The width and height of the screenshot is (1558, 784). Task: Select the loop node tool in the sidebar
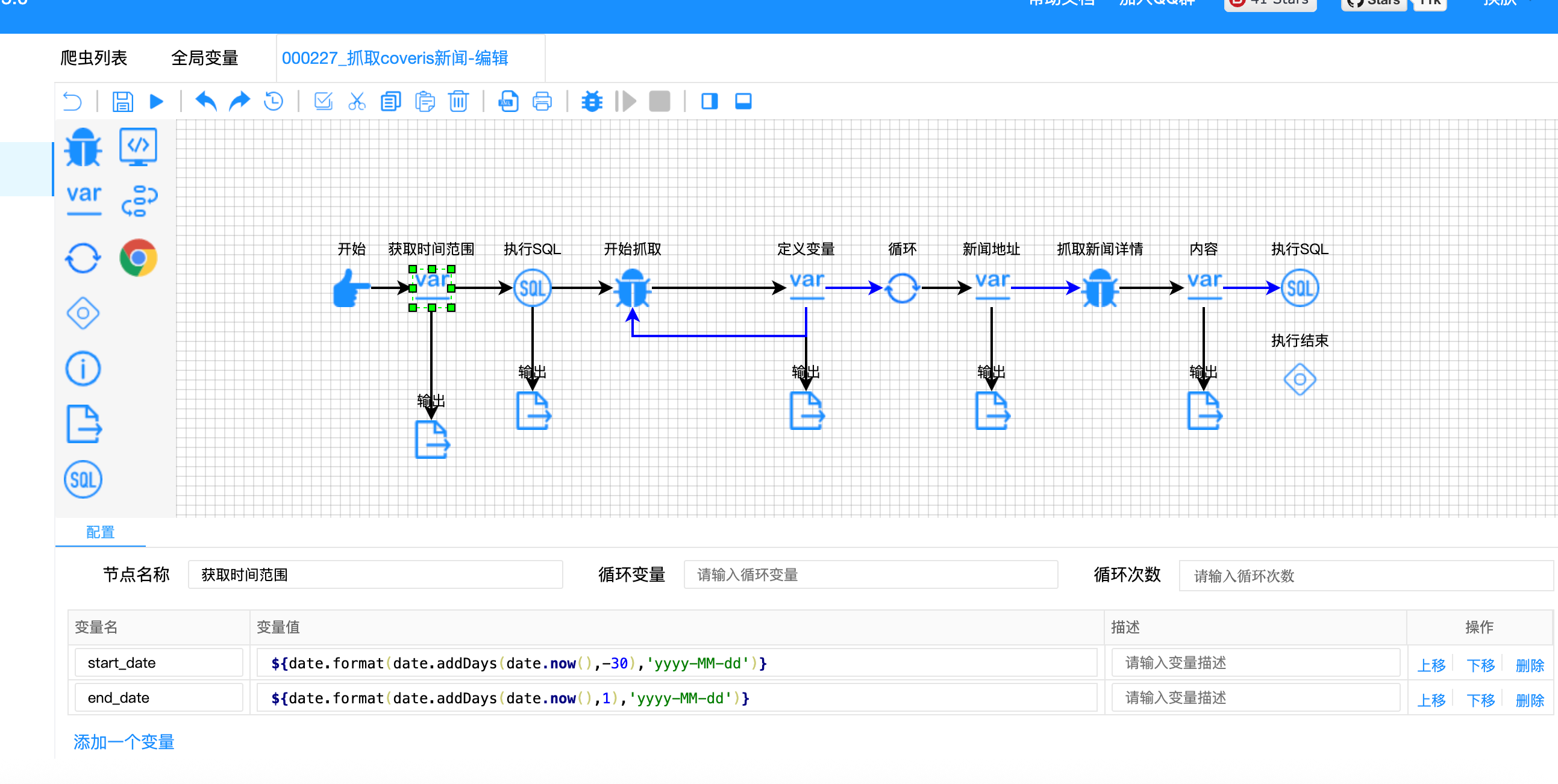tap(83, 258)
